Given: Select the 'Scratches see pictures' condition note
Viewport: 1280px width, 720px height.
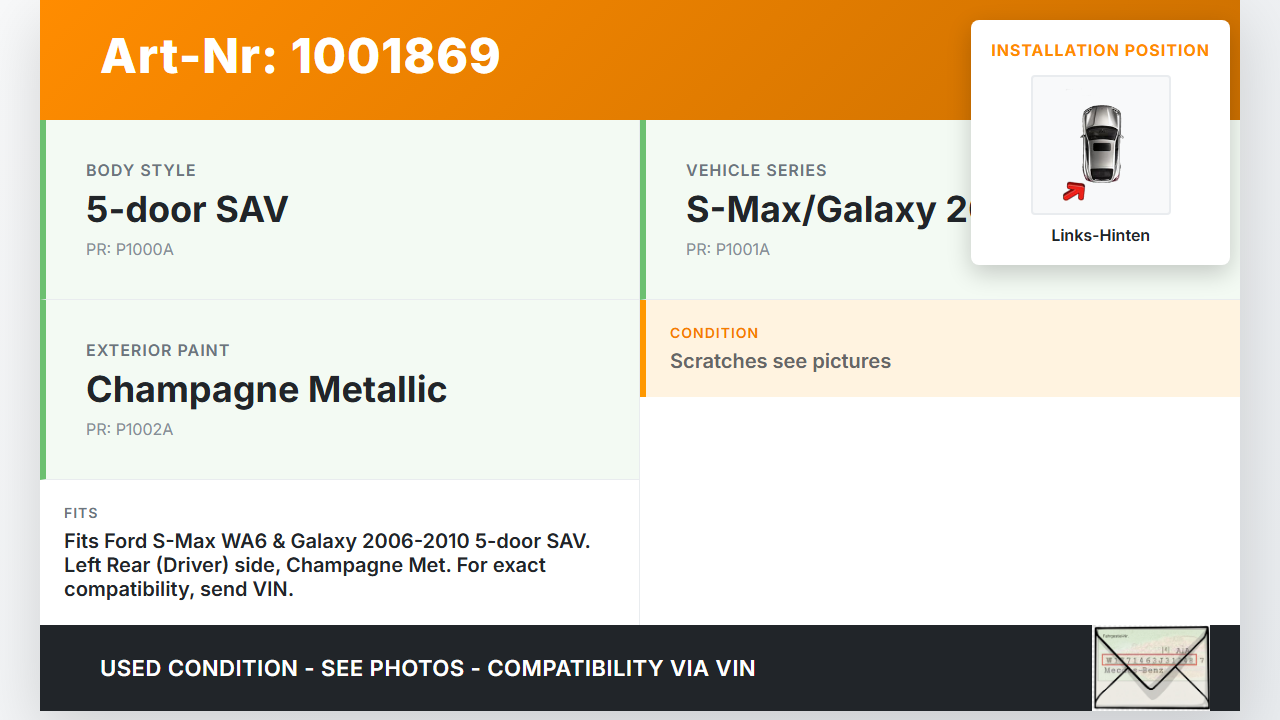Looking at the screenshot, I should [x=780, y=361].
